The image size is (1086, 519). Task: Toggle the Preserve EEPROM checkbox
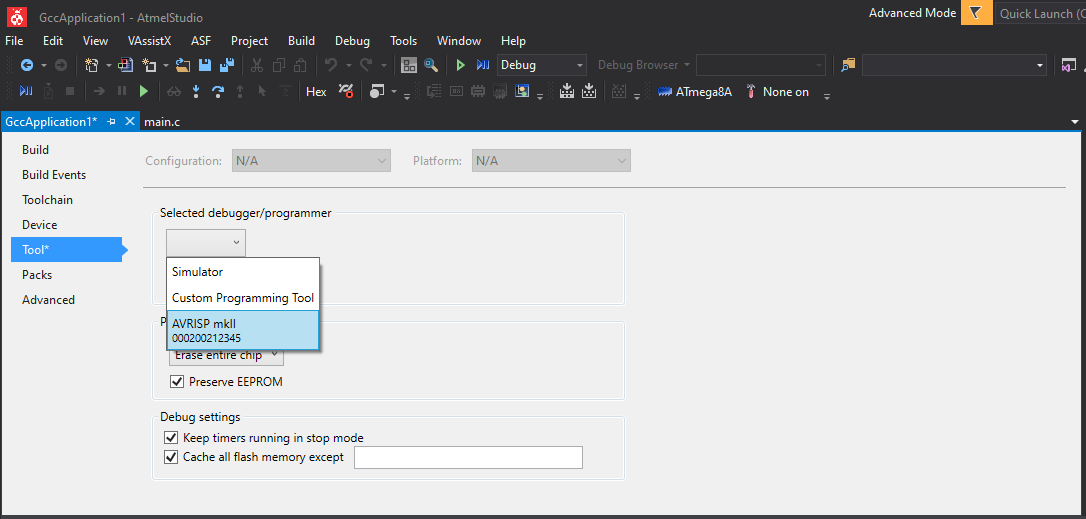[x=177, y=382]
